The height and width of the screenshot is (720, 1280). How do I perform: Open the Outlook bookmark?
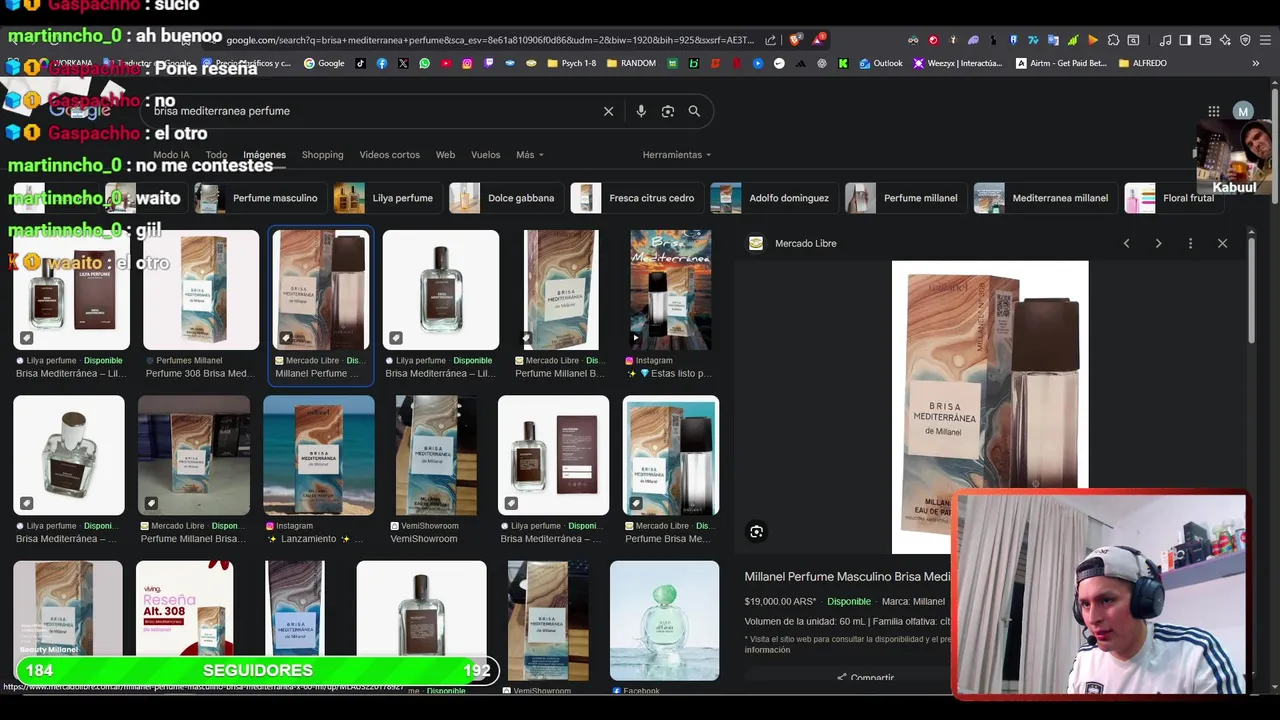pyautogui.click(x=880, y=63)
